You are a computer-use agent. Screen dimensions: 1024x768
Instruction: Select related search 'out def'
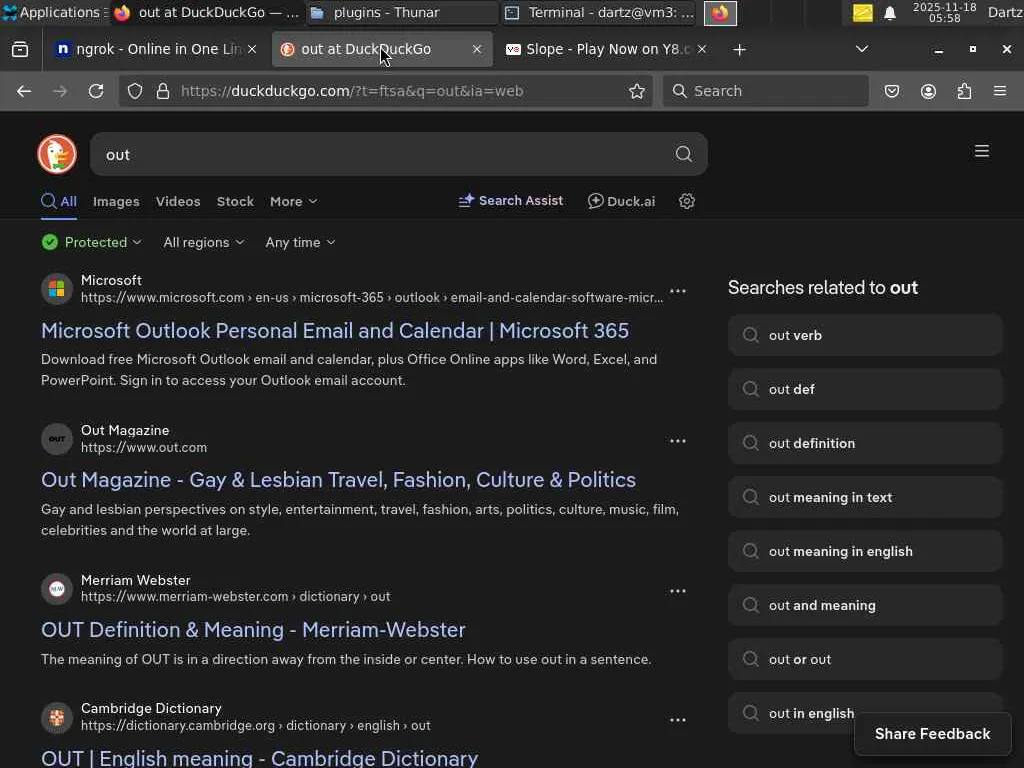[x=865, y=389]
